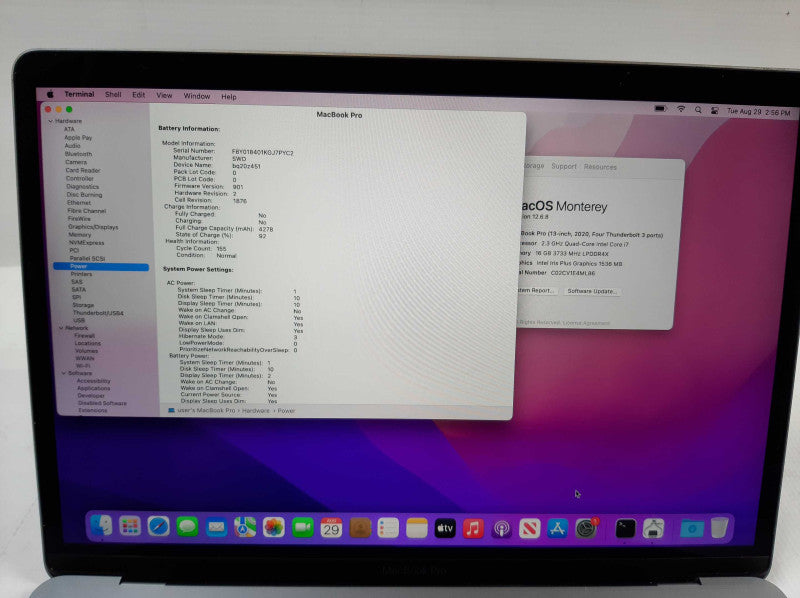Image resolution: width=800 pixels, height=598 pixels.
Task: Switch to Support tab in About This Mac
Action: [564, 166]
